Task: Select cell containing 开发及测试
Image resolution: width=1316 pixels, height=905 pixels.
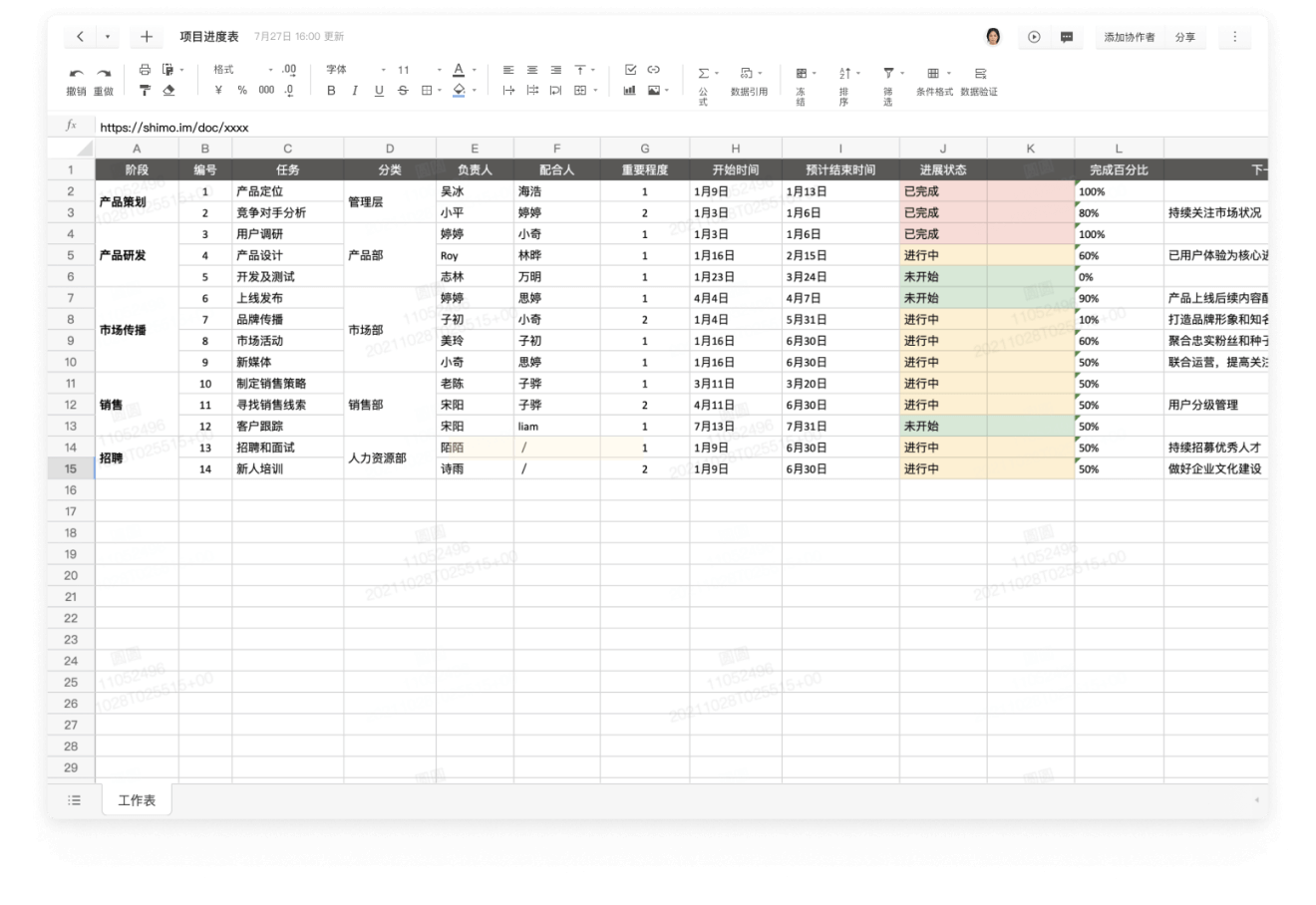Action: (287, 277)
